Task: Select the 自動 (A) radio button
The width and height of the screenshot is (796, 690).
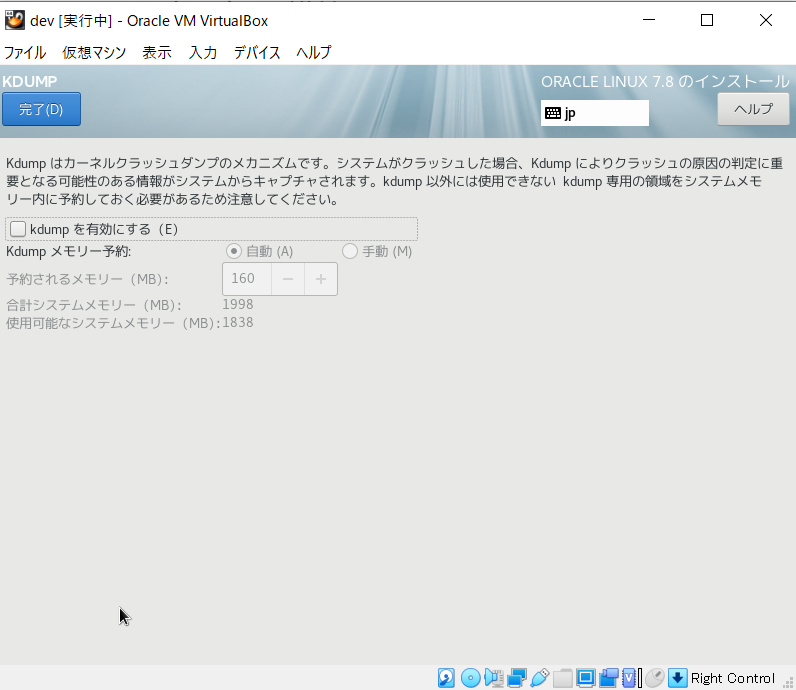Action: coord(234,251)
